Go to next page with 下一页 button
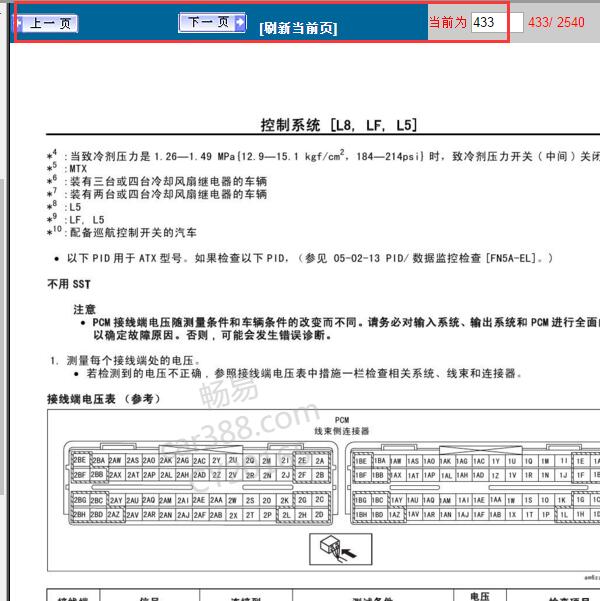 click(212, 23)
